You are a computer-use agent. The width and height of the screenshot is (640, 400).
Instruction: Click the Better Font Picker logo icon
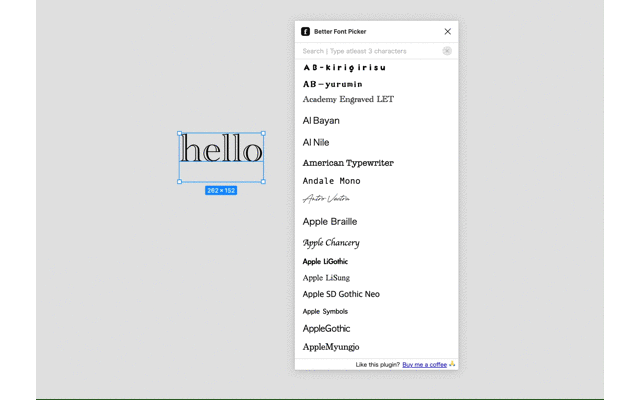coord(305,31)
